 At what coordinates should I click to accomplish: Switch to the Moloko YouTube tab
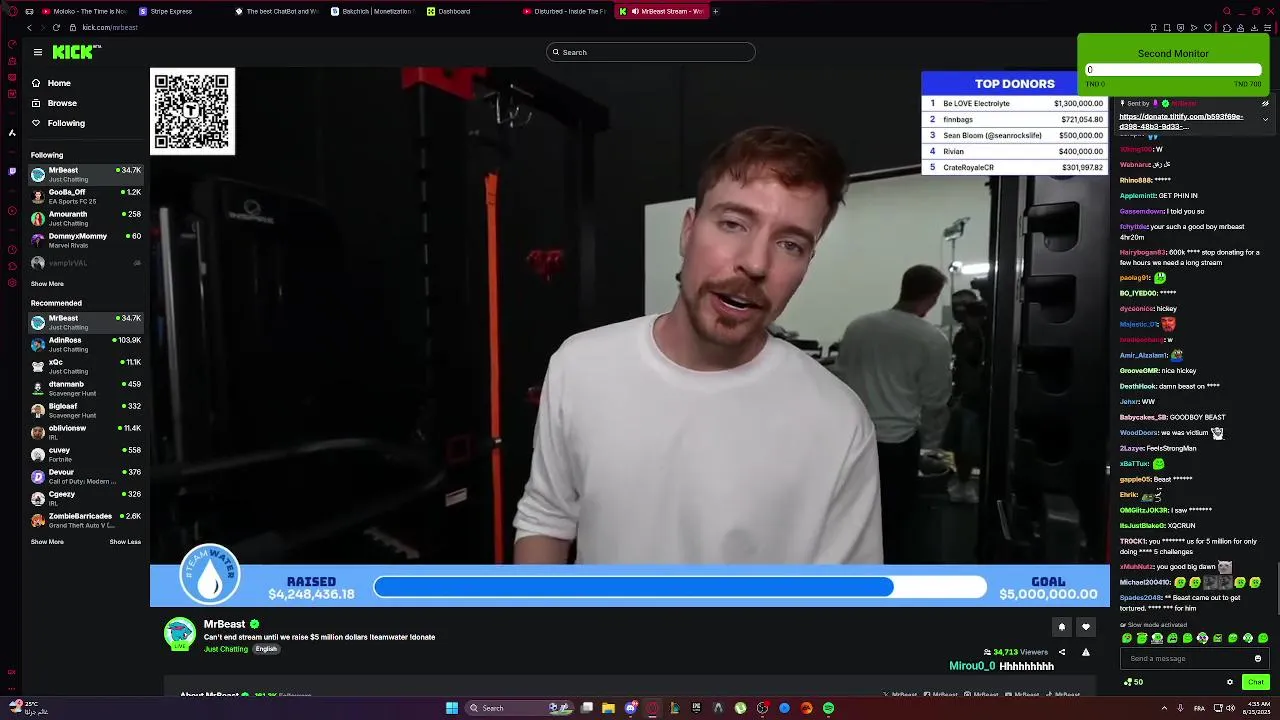[84, 11]
